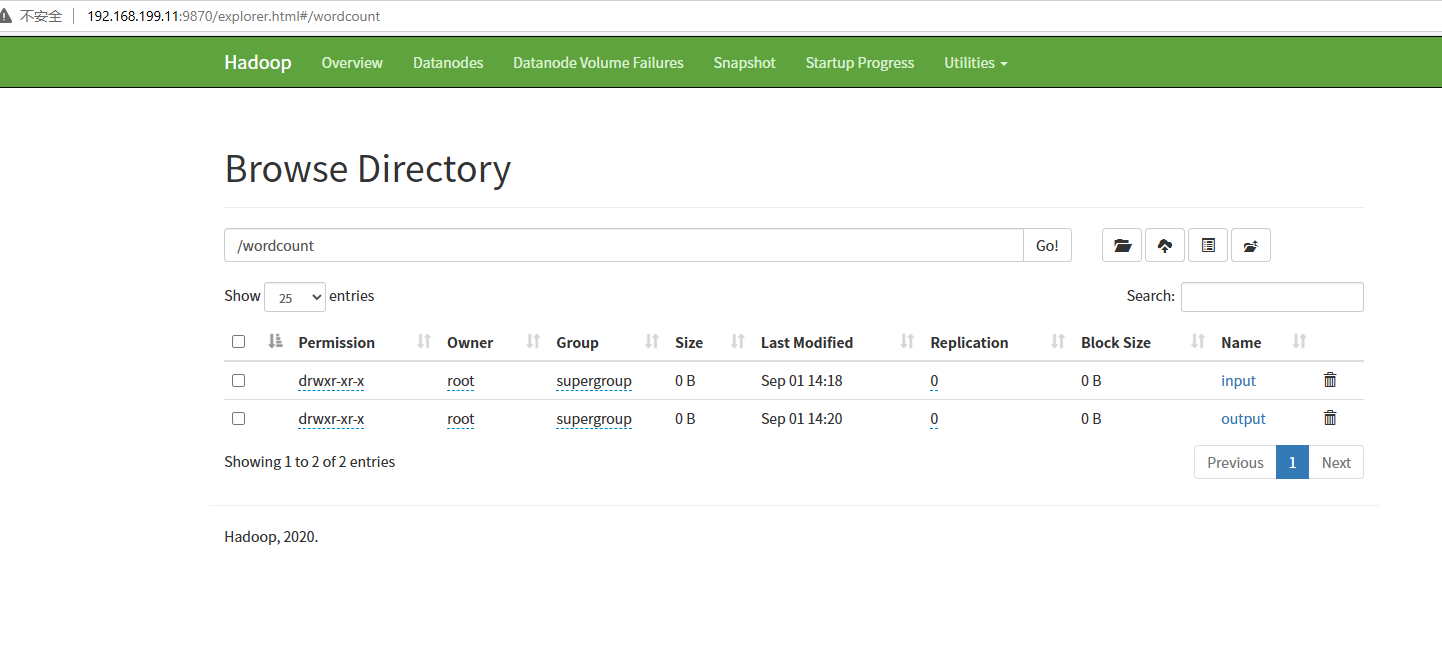Check the select-all checkbox in table header
Screen dimensions: 1442x666
(238, 341)
